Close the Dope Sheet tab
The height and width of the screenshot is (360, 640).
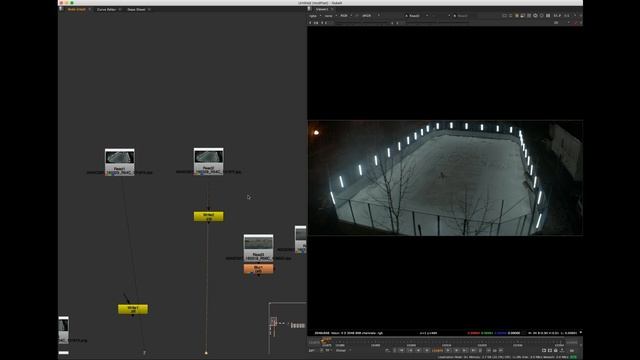[x=149, y=9]
